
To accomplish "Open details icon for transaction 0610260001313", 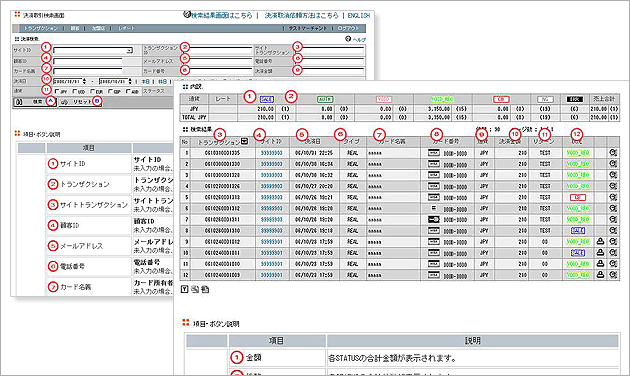I will [613, 197].
